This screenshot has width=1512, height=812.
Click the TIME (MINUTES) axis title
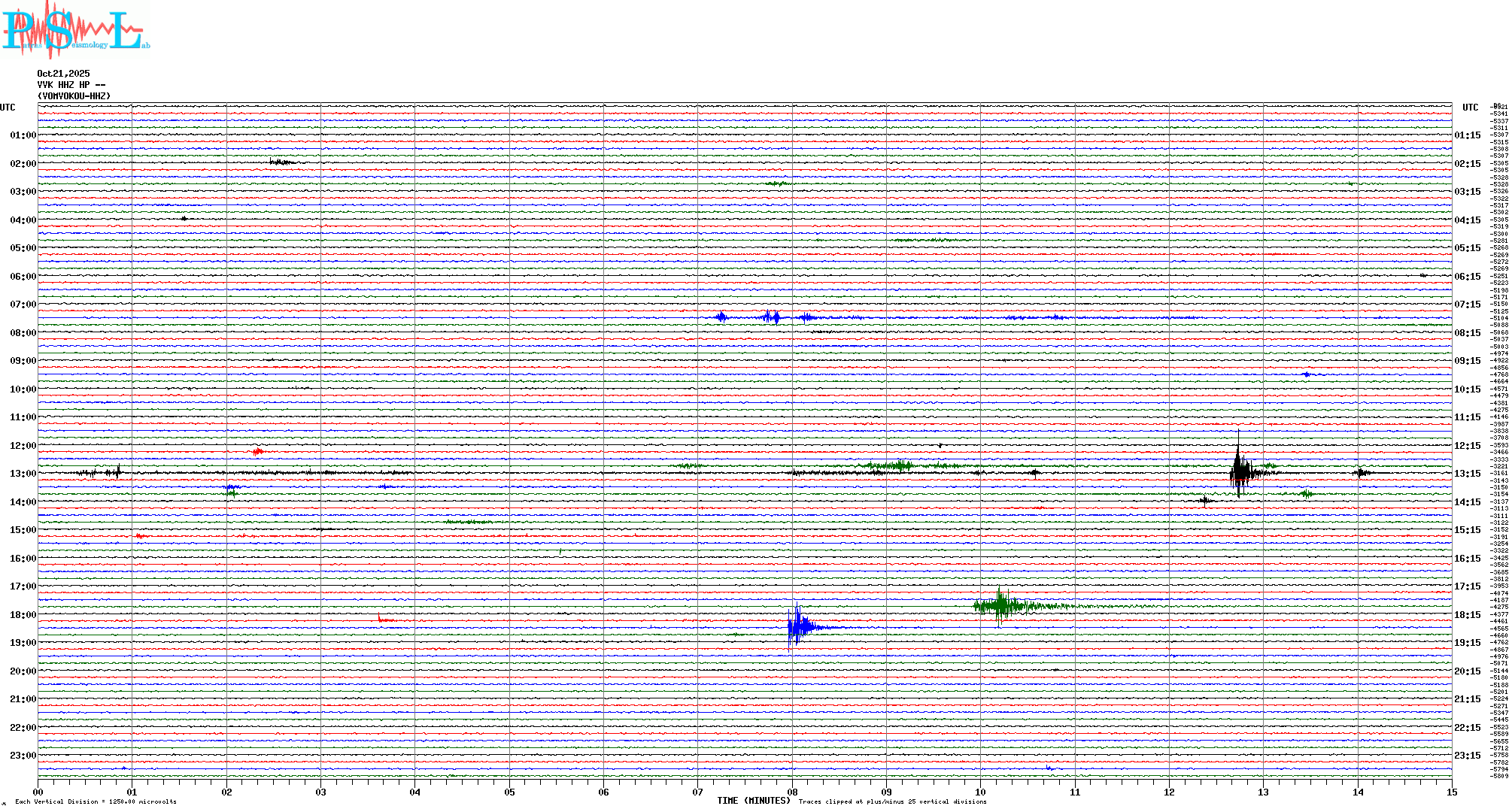point(753,801)
